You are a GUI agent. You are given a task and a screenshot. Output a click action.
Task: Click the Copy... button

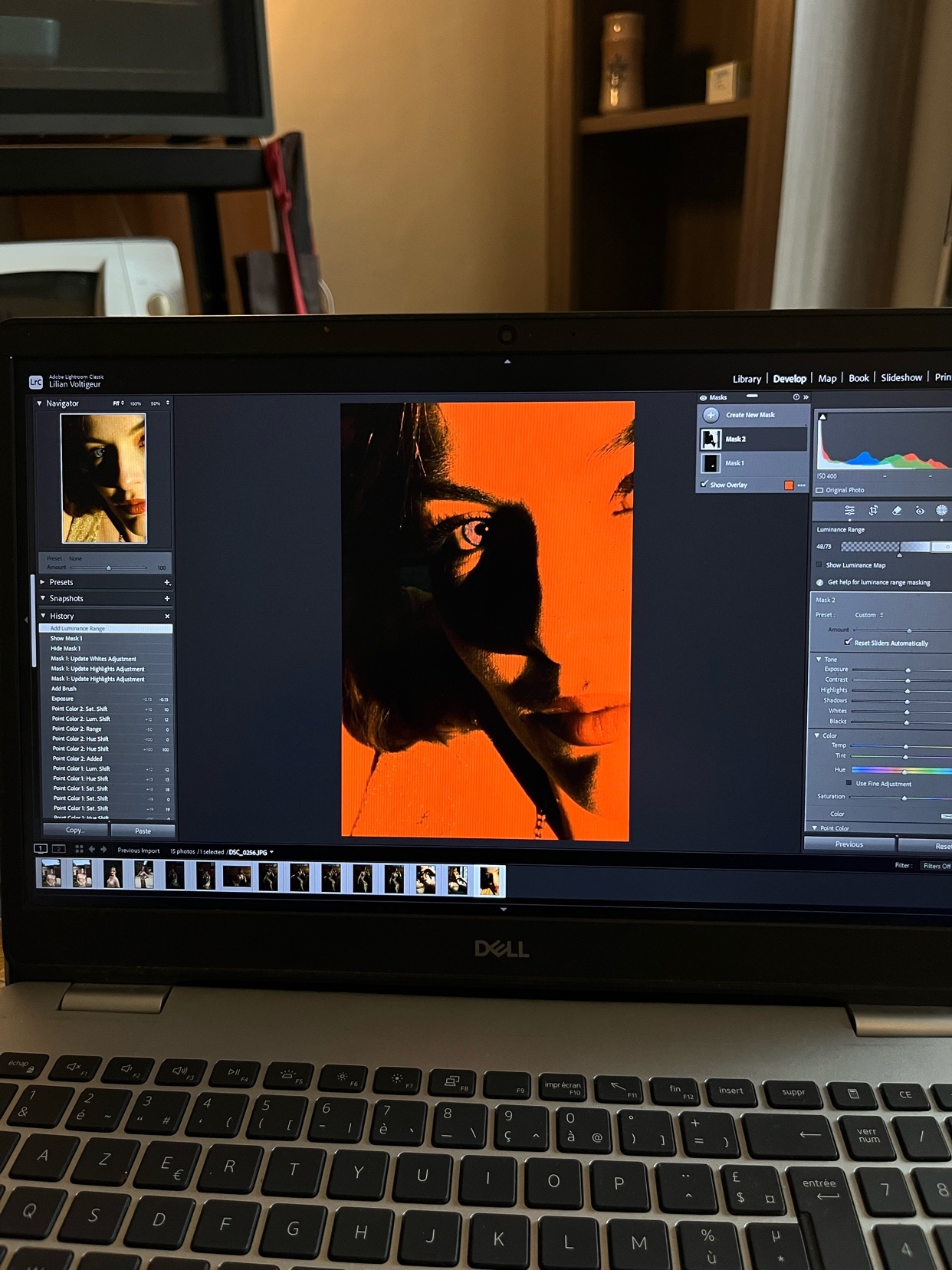click(75, 831)
